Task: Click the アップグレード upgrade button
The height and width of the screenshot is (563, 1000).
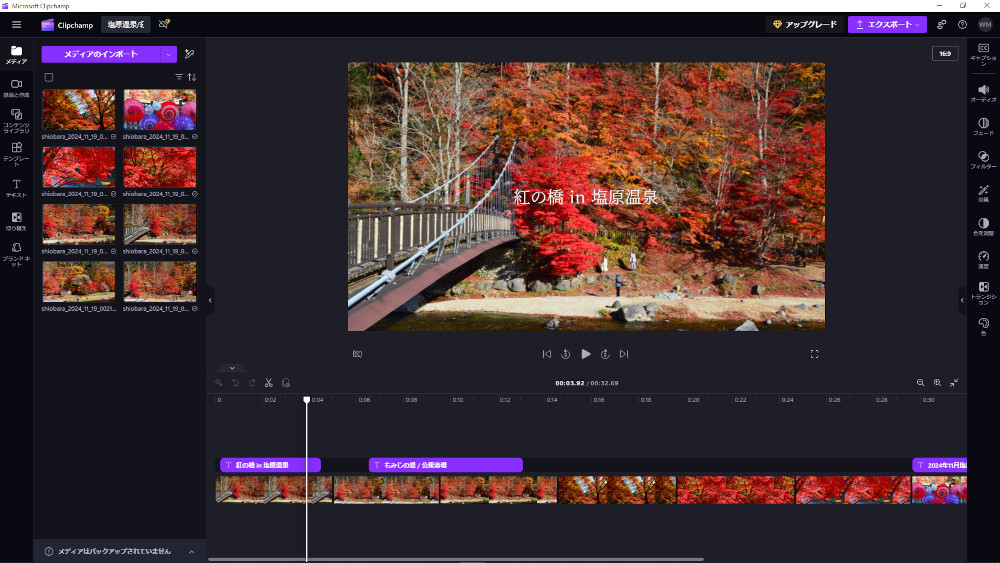Action: pyautogui.click(x=804, y=24)
